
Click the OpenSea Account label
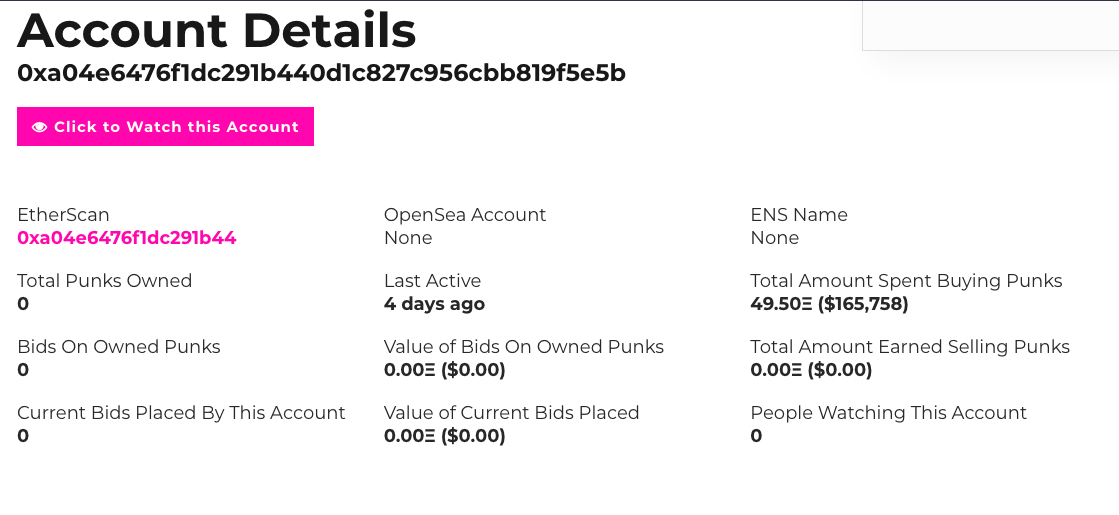[x=465, y=215]
